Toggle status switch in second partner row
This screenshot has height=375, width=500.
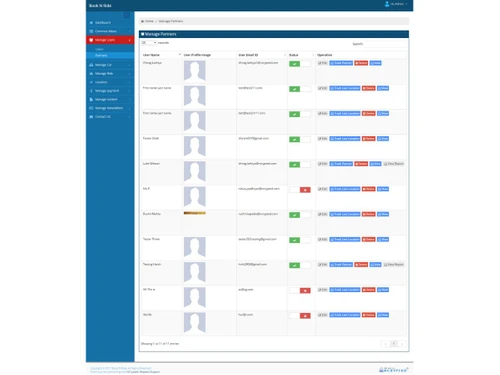pos(300,89)
